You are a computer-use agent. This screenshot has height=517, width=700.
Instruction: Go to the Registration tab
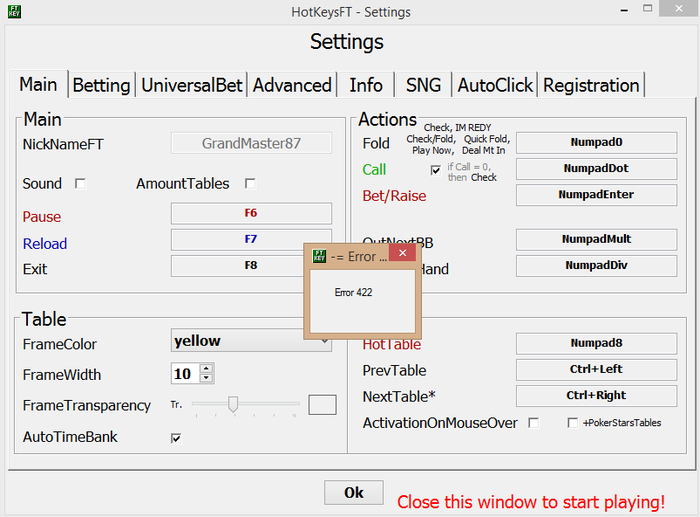(x=591, y=85)
